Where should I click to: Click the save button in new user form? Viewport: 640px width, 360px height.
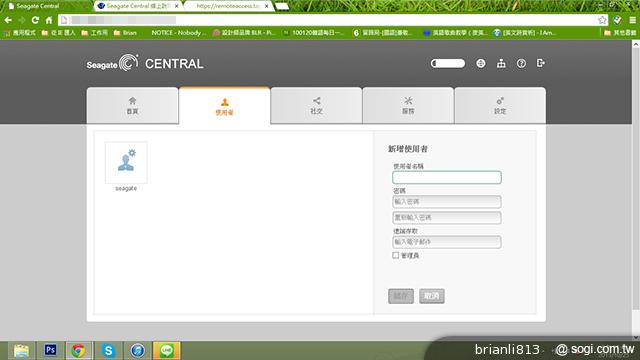[x=401, y=296]
